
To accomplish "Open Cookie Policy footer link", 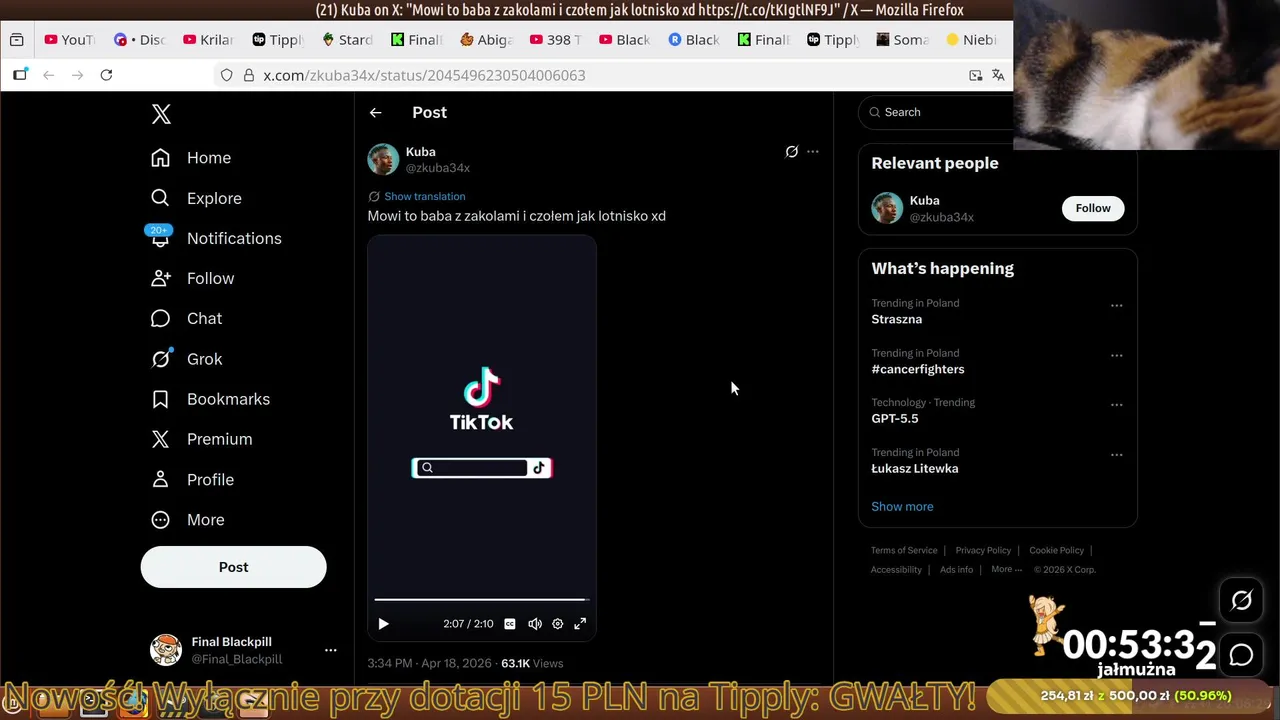I will tap(1056, 550).
